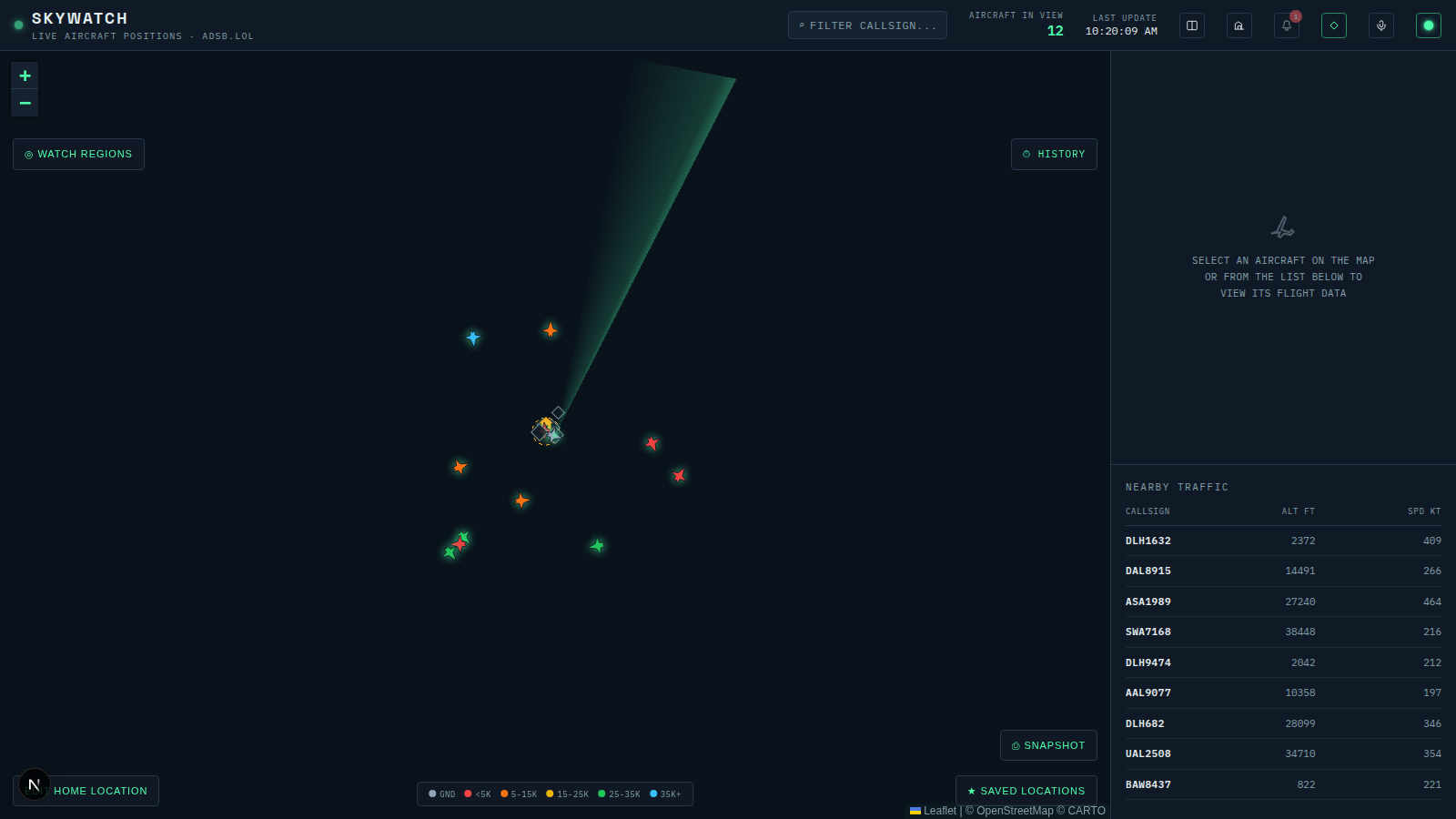This screenshot has height=819, width=1456.
Task: Zoom in the map with plus button
Action: (x=25, y=76)
